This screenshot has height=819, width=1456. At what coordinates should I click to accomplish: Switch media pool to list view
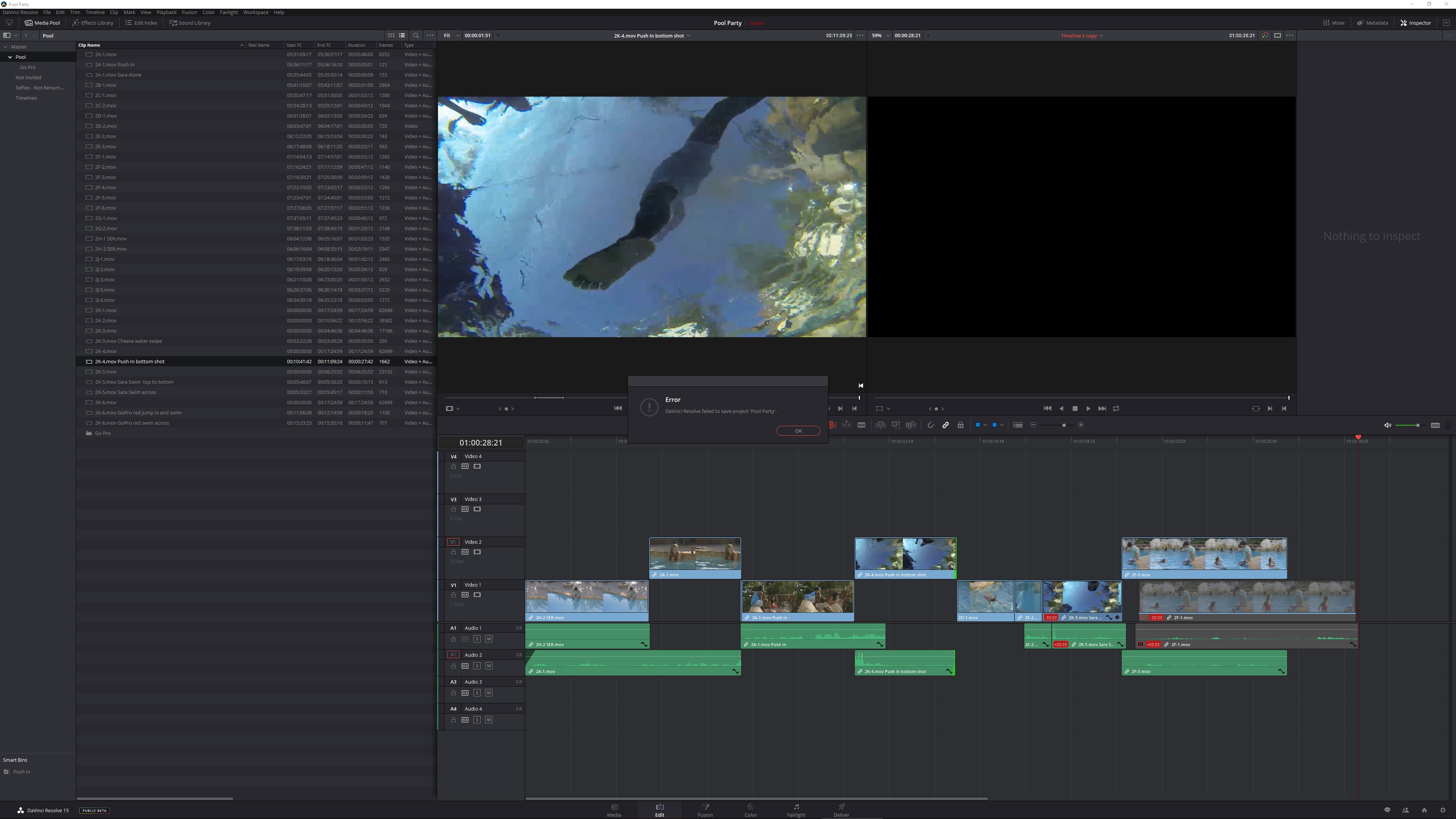(402, 35)
